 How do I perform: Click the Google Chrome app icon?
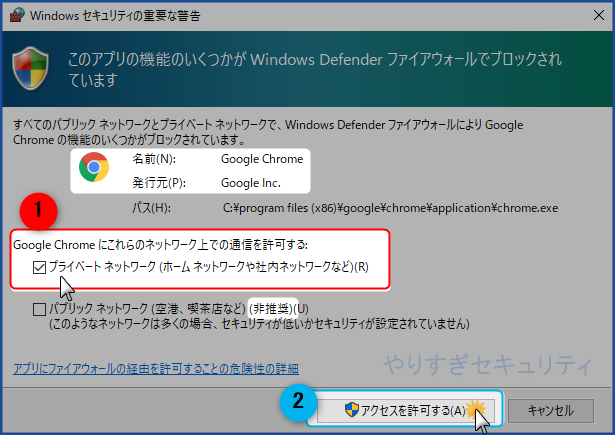click(94, 167)
